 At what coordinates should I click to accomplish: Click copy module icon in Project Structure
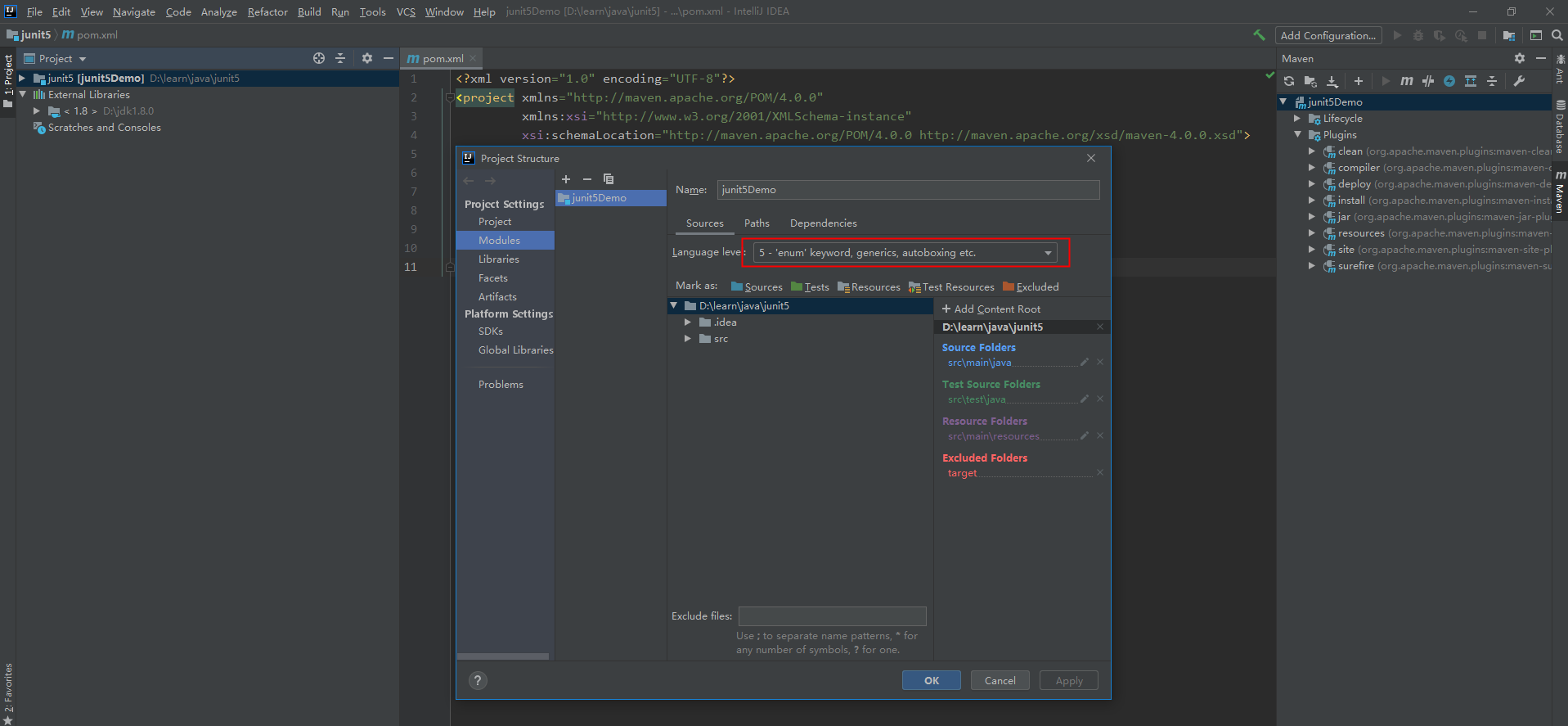609,179
